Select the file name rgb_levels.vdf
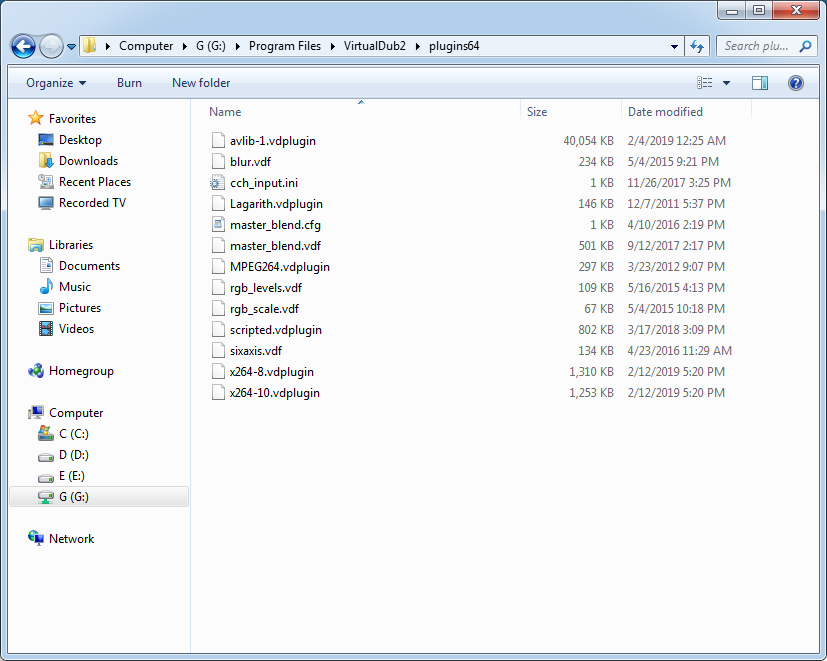The height and width of the screenshot is (661, 827). (x=266, y=288)
